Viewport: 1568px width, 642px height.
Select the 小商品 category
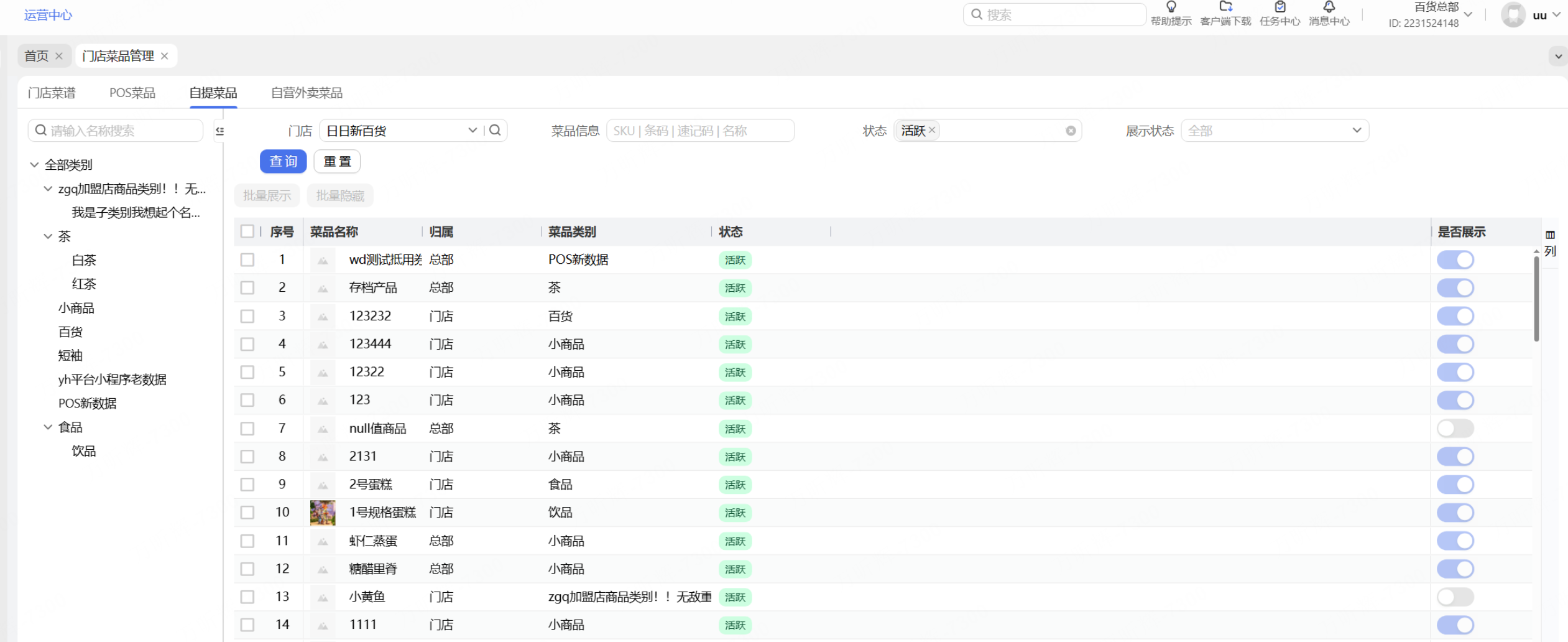(x=76, y=308)
